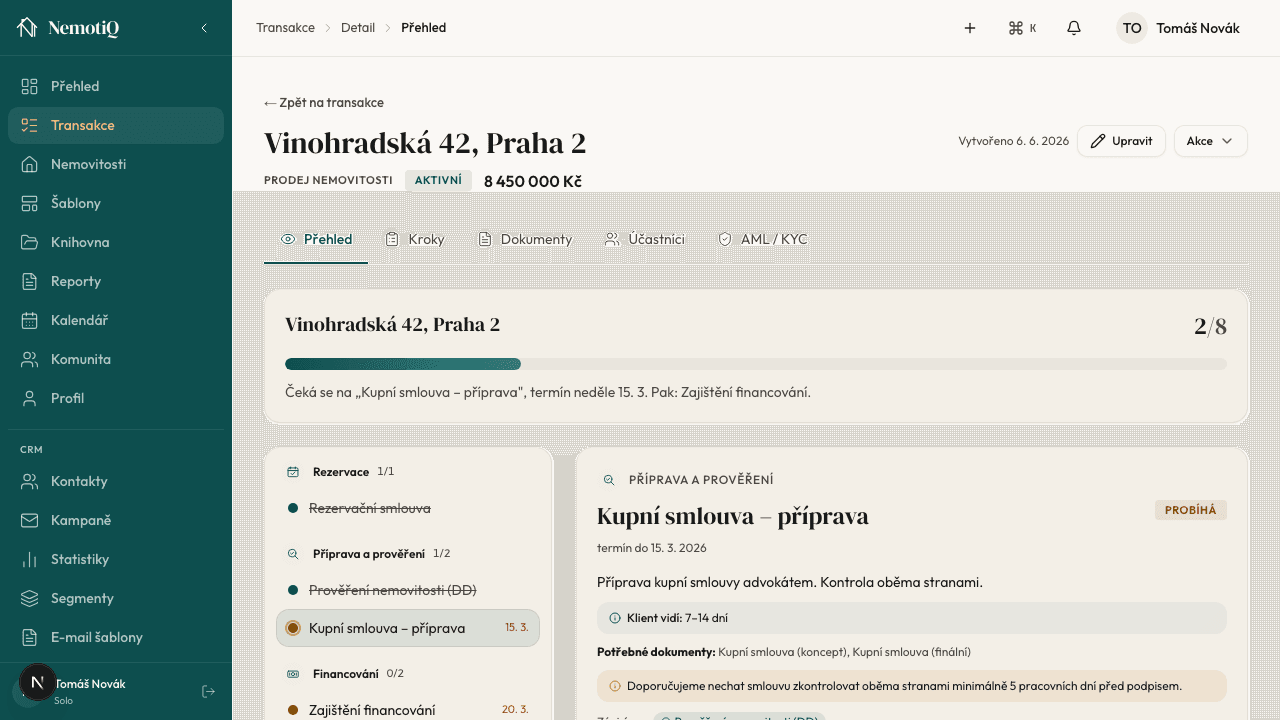Click the plus icon in top bar
The width and height of the screenshot is (1280, 720).
coord(969,28)
